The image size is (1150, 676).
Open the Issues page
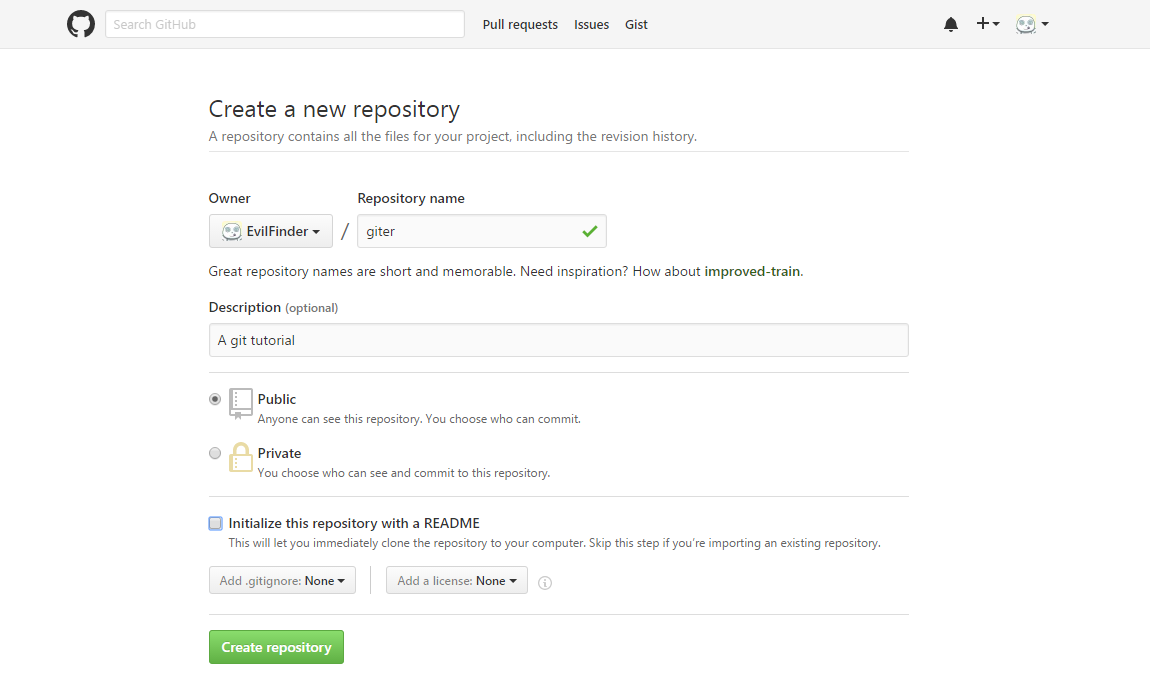pyautogui.click(x=591, y=24)
